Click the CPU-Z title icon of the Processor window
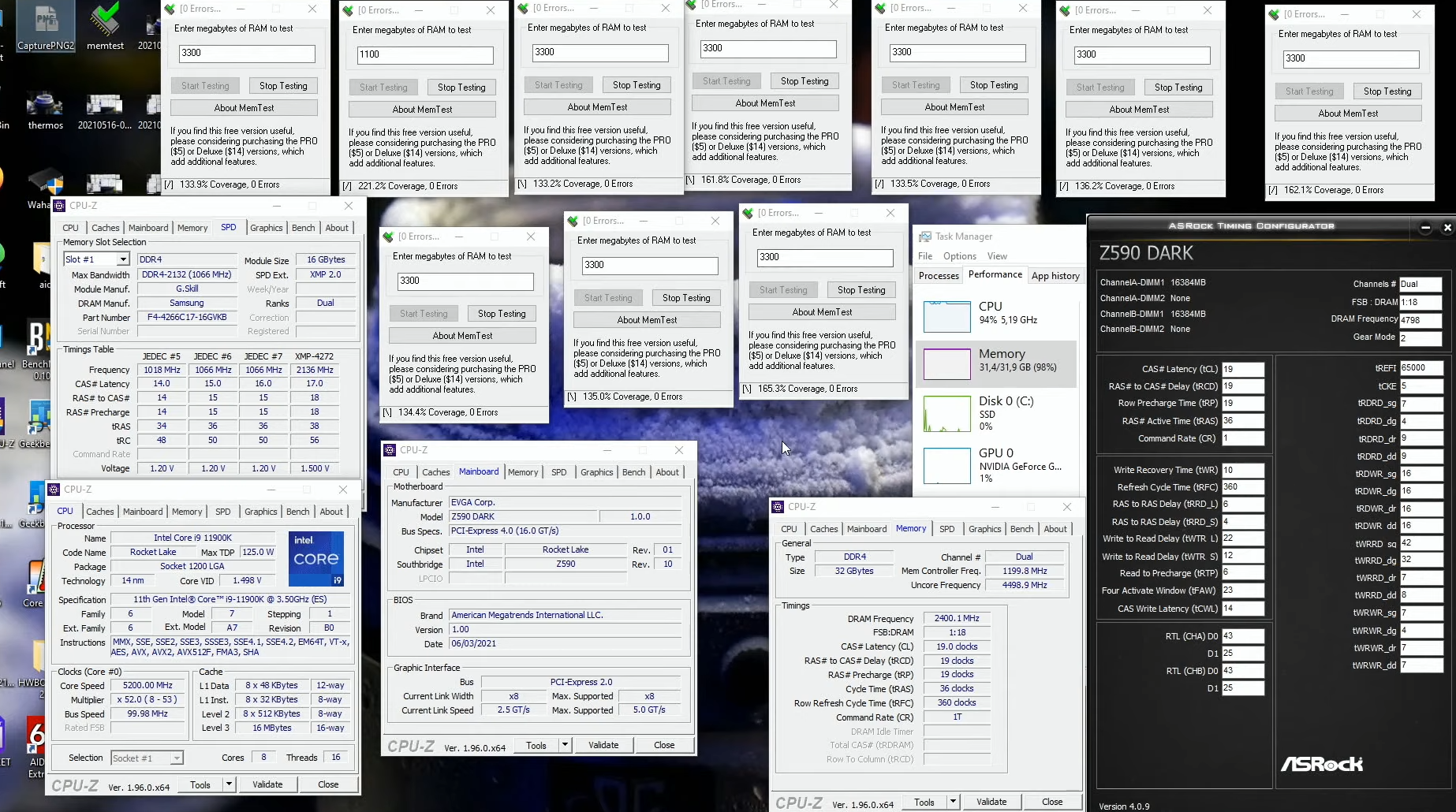 [x=54, y=490]
